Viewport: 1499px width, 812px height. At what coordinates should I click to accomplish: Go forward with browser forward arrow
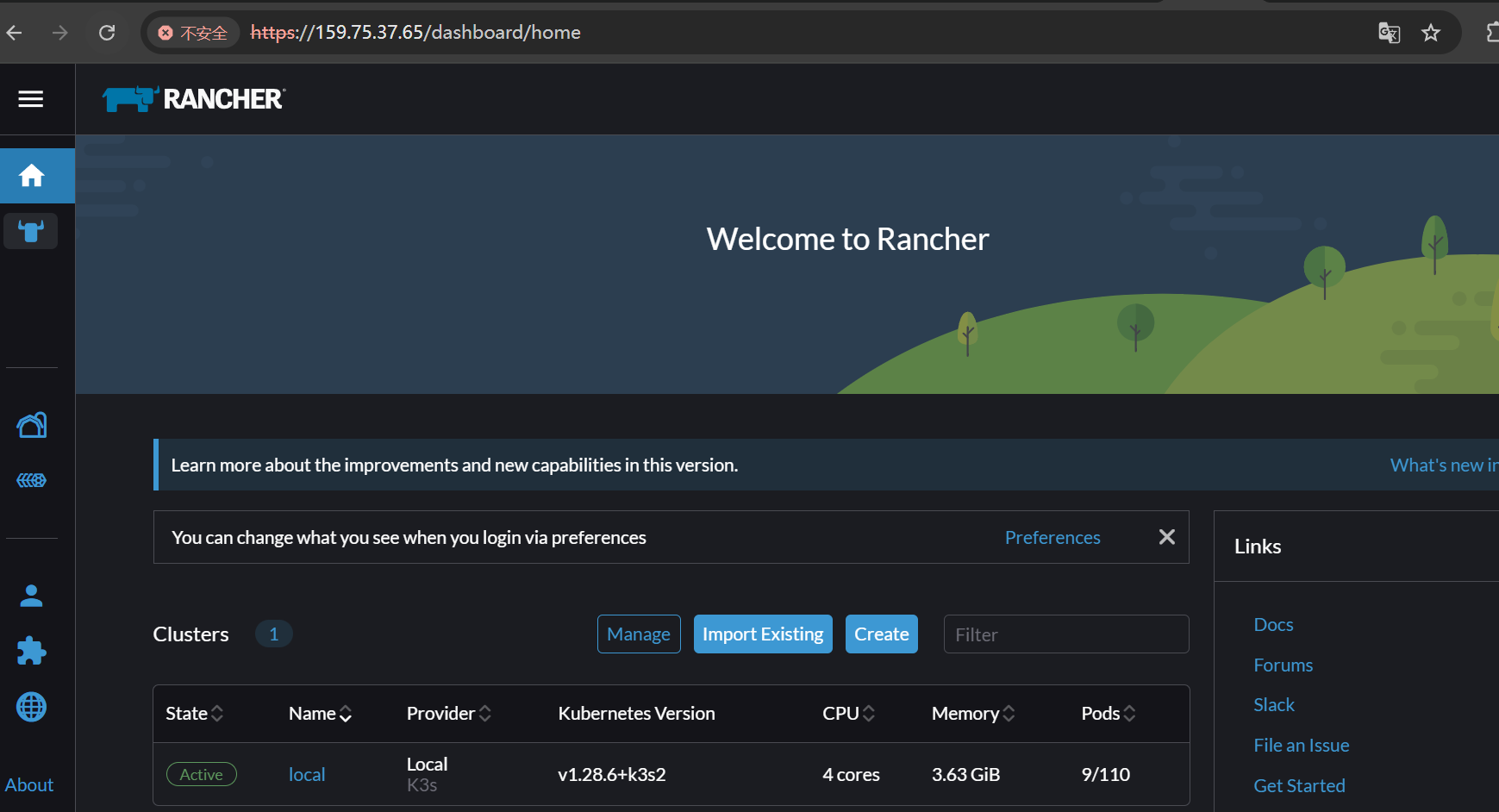(60, 33)
